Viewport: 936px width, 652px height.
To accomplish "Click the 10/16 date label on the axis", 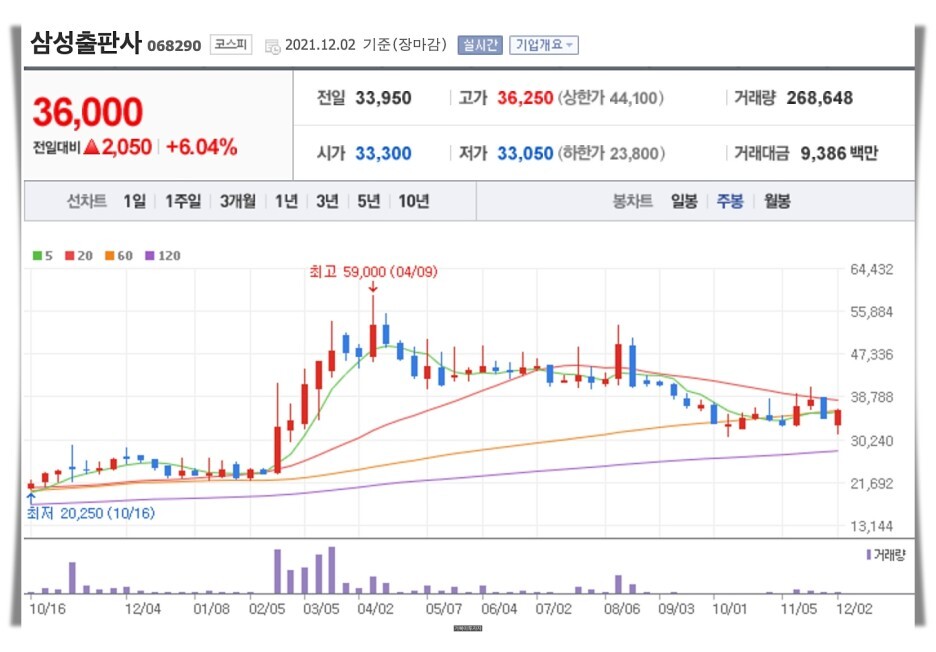I will (x=47, y=609).
